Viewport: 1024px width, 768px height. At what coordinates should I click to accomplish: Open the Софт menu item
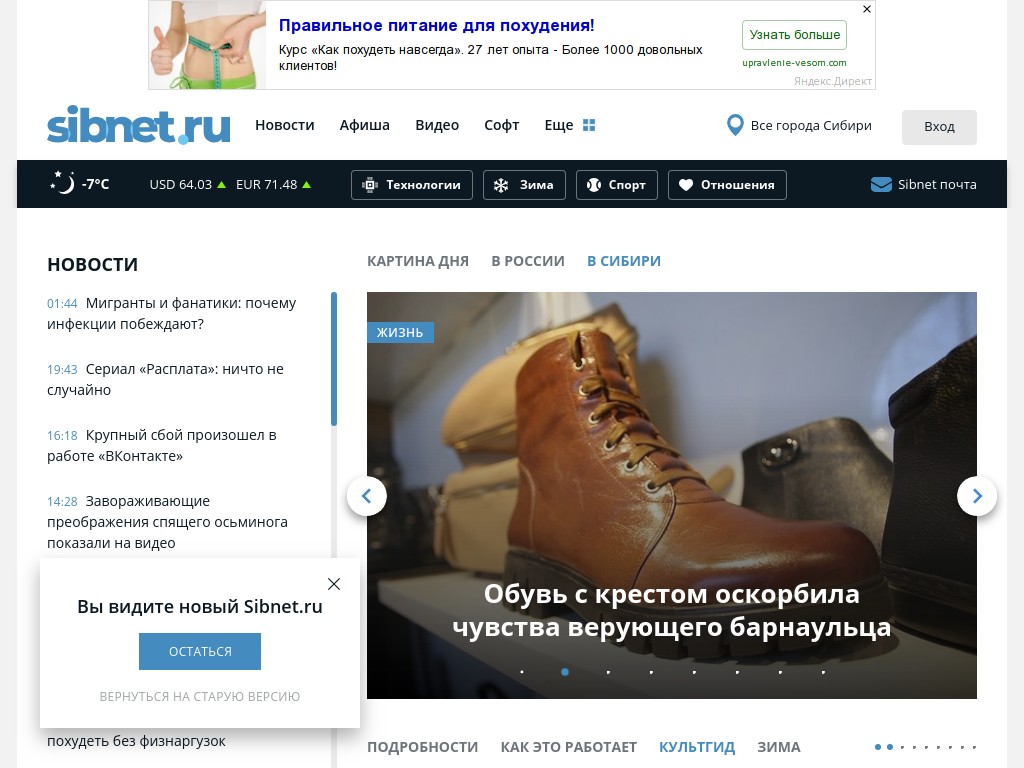pos(502,125)
